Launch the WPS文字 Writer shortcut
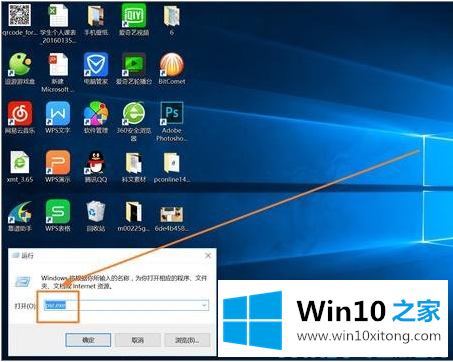This screenshot has width=453, height=362. pyautogui.click(x=58, y=117)
